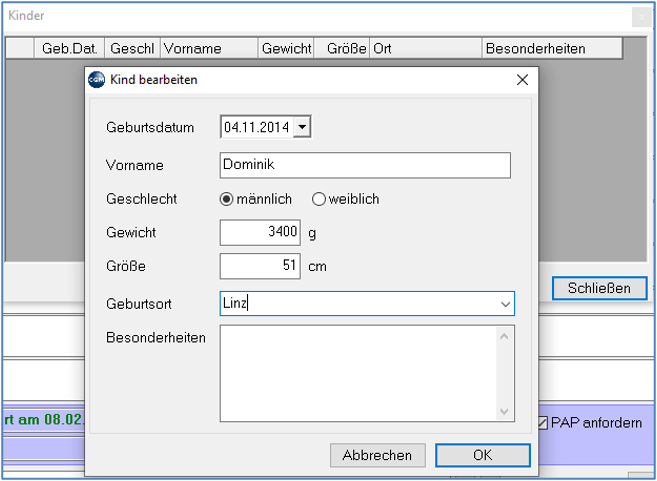The width and height of the screenshot is (657, 481).
Task: Sort by Geb.Dat. column header
Action: (x=69, y=49)
